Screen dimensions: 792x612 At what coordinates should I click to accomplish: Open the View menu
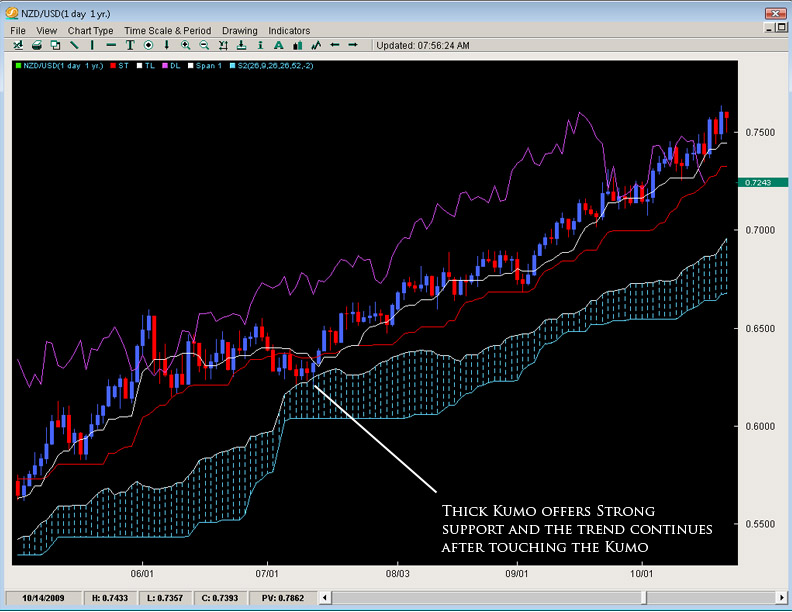[46, 31]
